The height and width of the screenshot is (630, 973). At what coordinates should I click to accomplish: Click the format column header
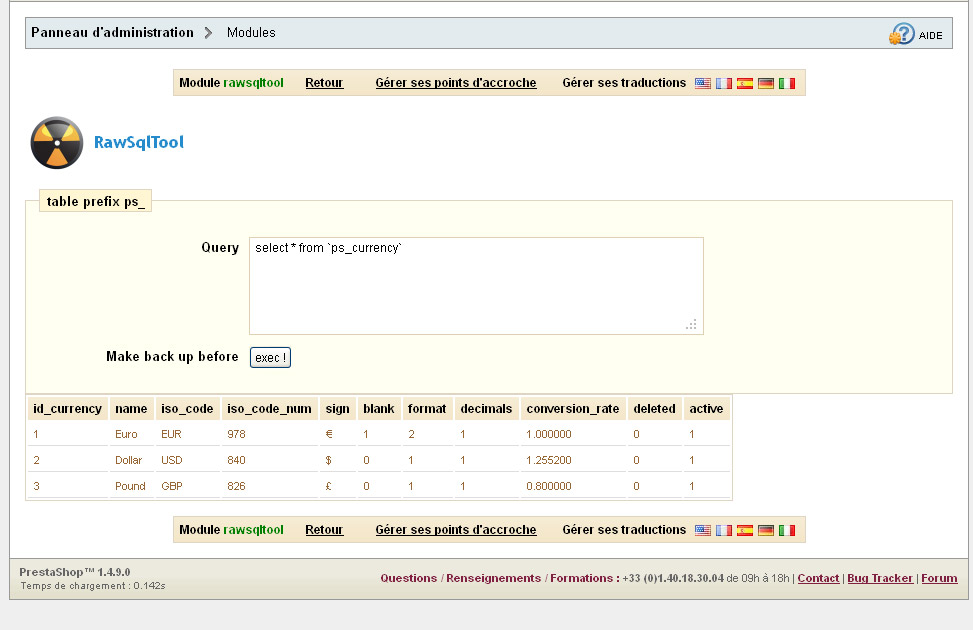(427, 408)
